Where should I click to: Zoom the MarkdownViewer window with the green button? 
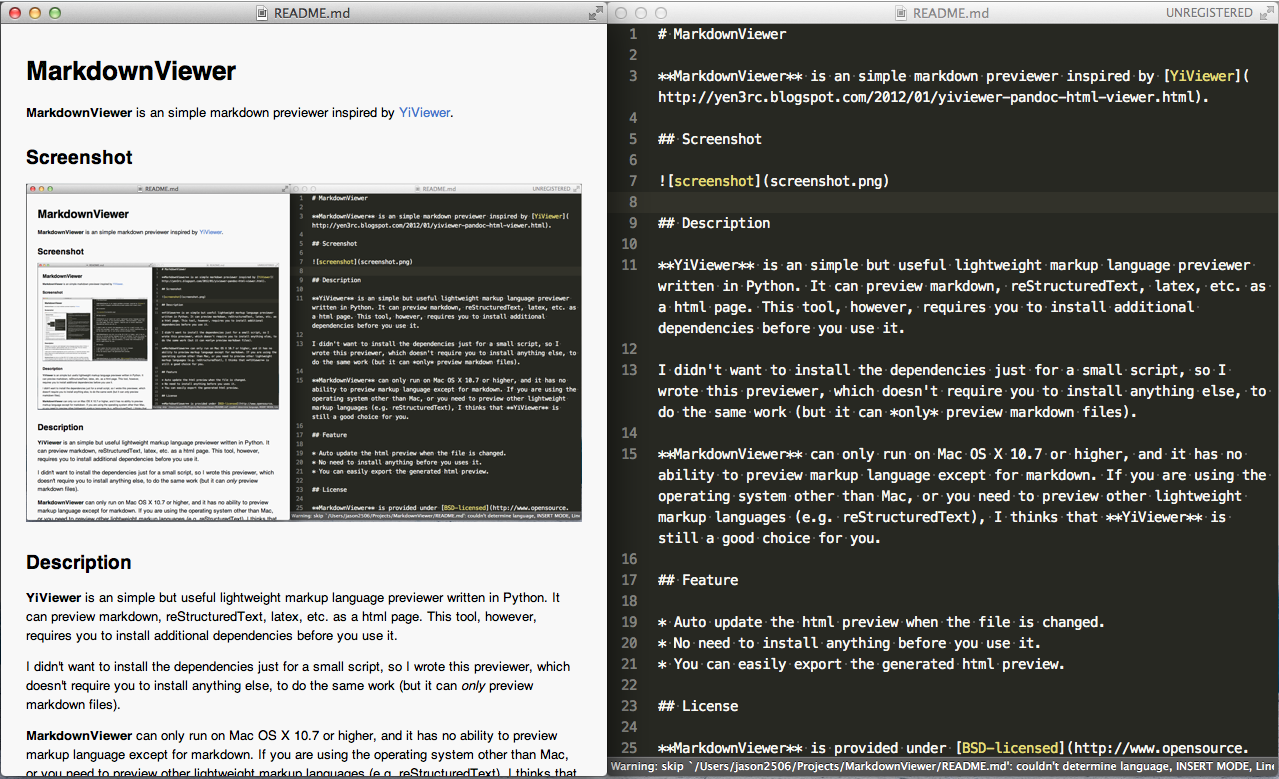[x=56, y=13]
